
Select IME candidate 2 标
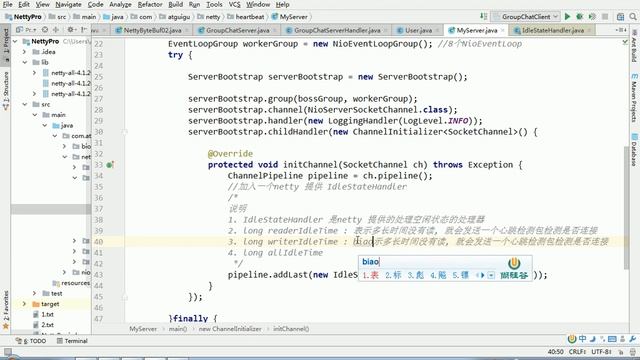(393, 276)
